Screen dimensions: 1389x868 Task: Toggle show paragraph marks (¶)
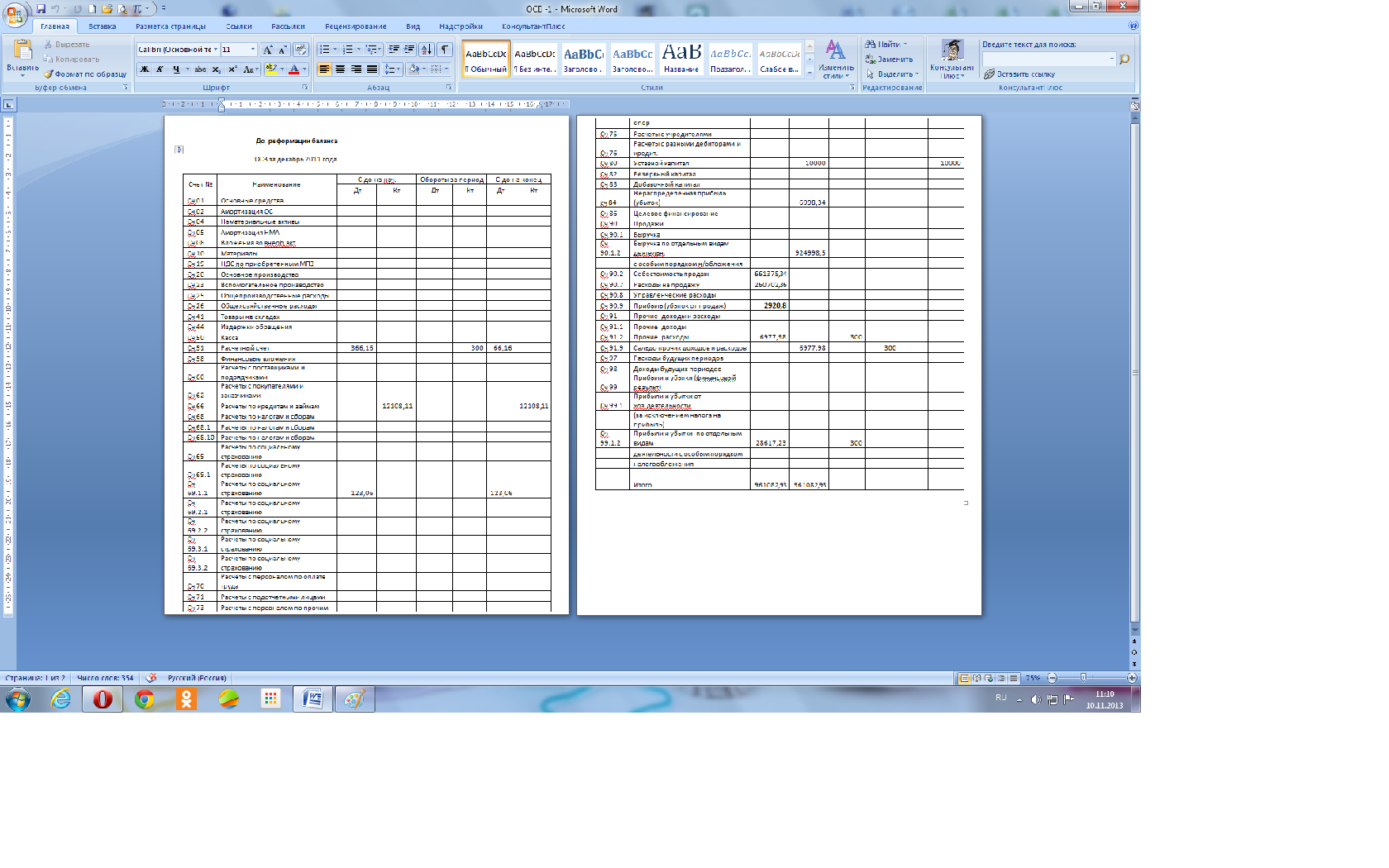445,50
